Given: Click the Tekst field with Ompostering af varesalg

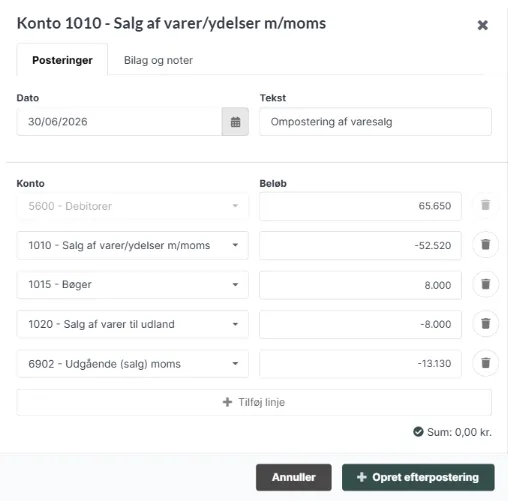Looking at the screenshot, I should pos(375,122).
